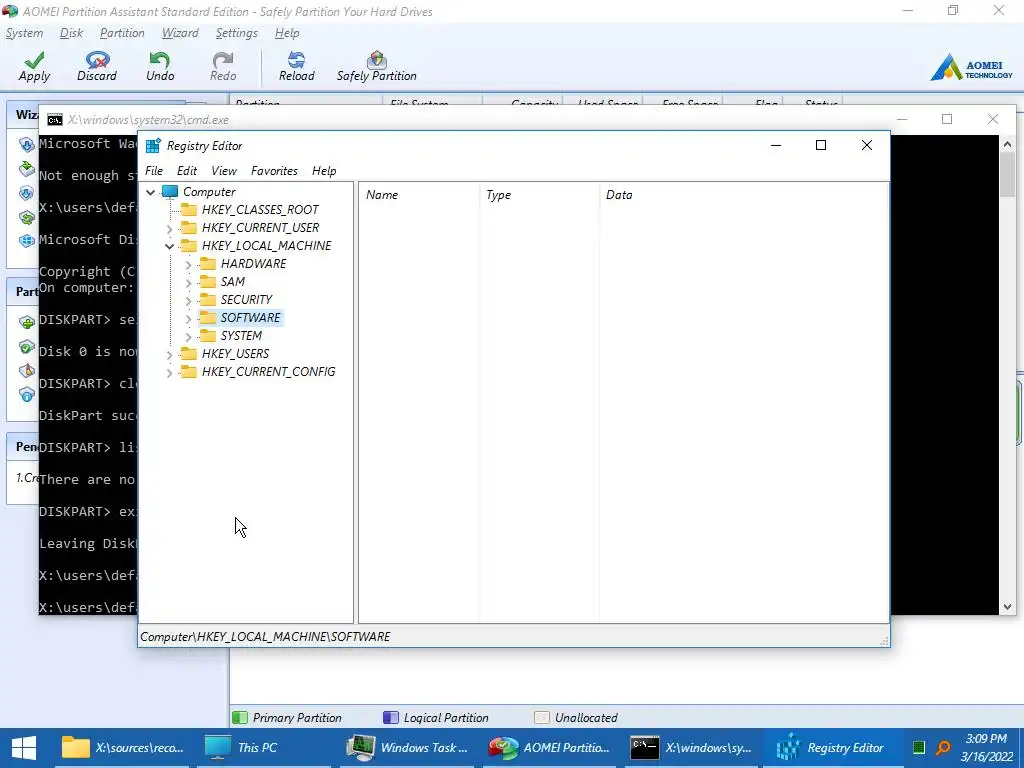Open Registry Editor View menu

224,170
